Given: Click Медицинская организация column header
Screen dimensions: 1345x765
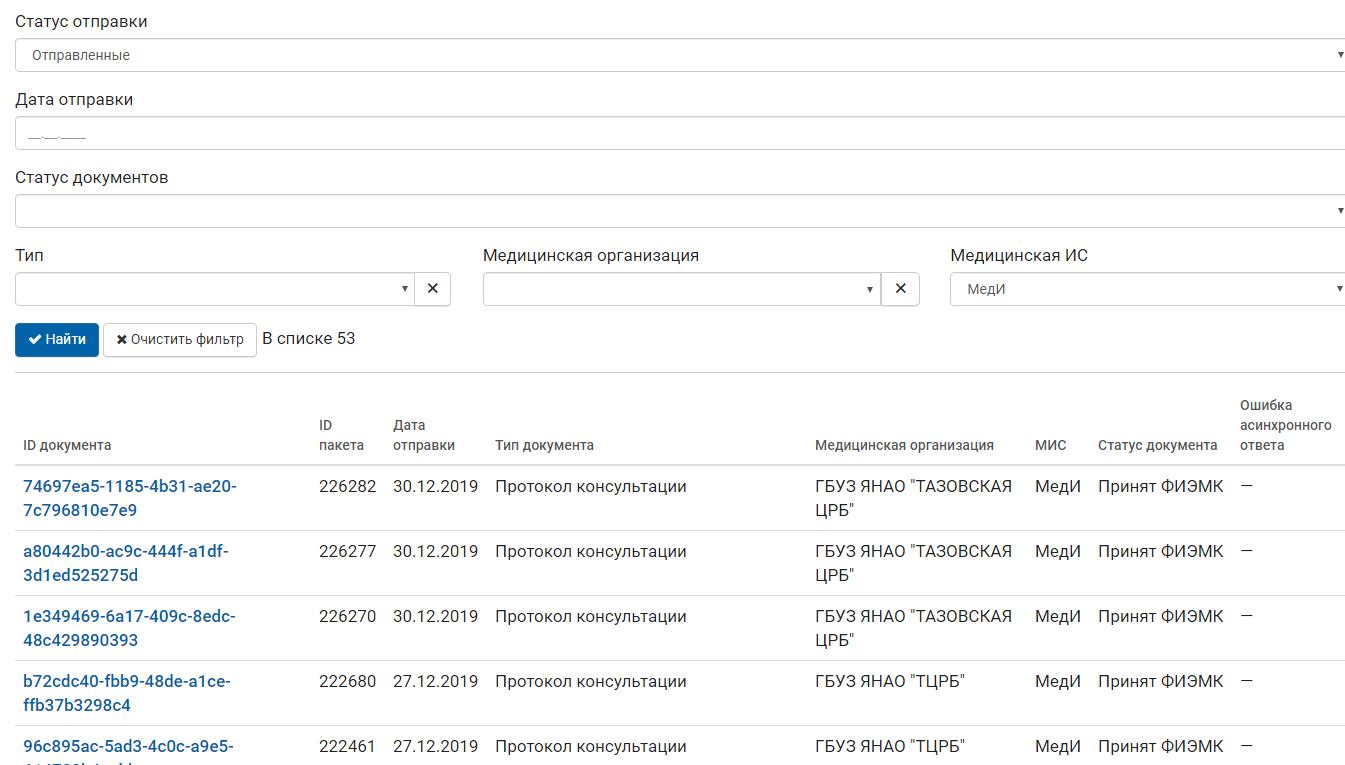Looking at the screenshot, I should (x=904, y=445).
